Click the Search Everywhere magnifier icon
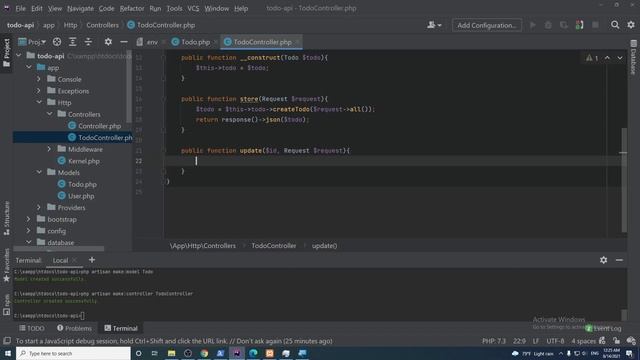The image size is (640, 360). [615, 25]
